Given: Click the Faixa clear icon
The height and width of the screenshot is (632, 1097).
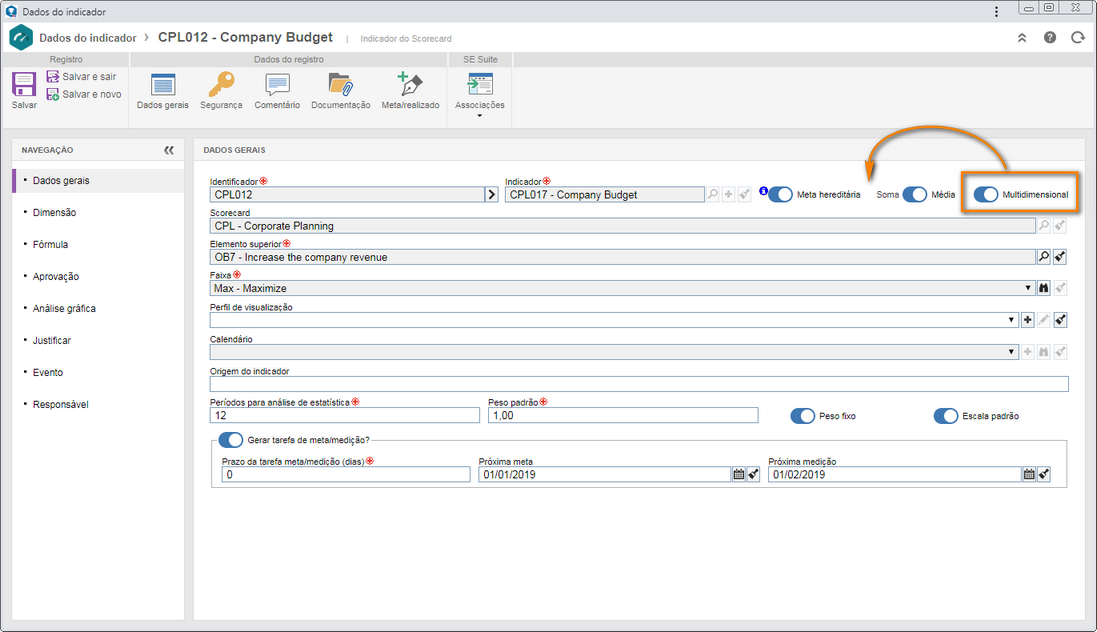Looking at the screenshot, I should 1060,288.
